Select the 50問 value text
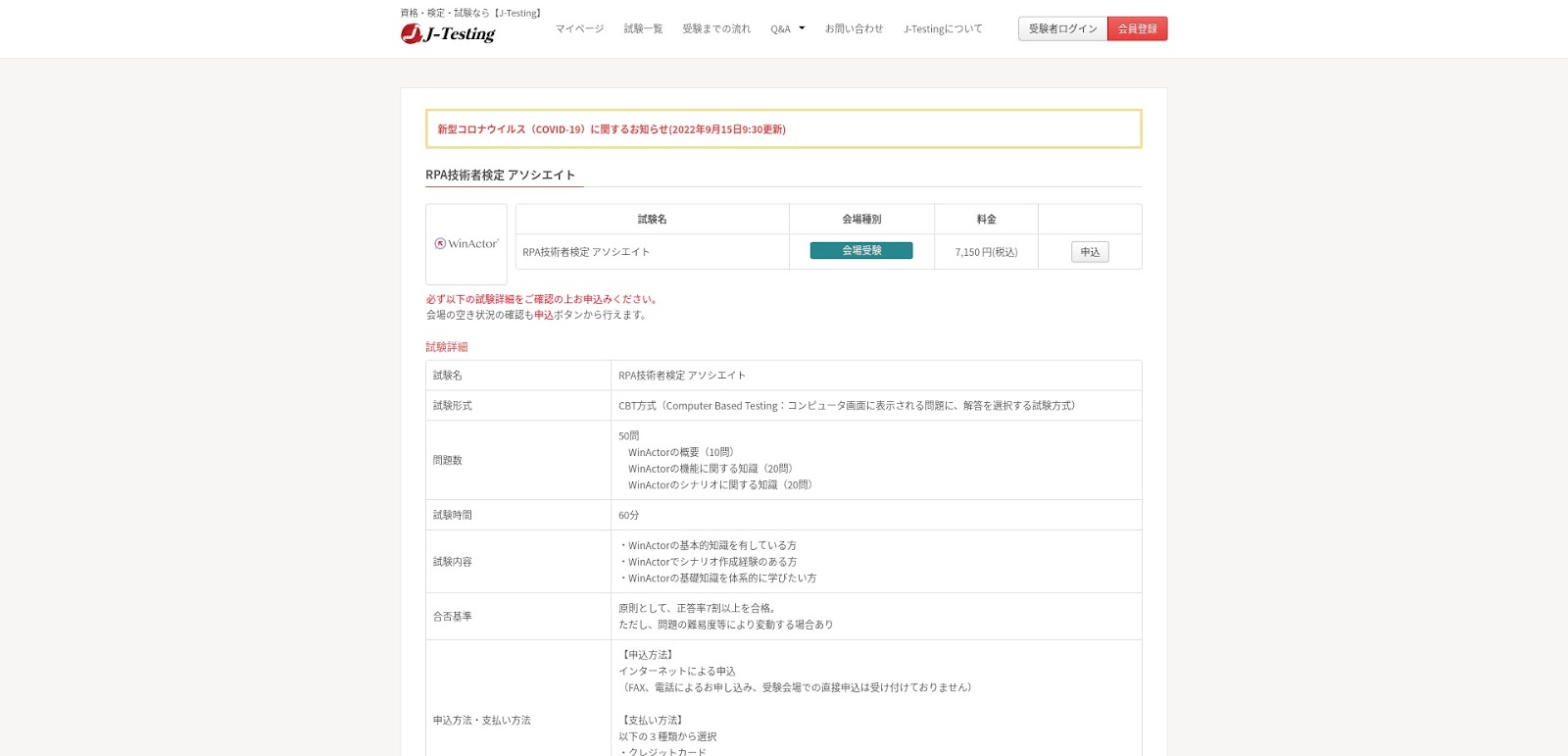Screen dimensions: 1568x756 (x=628, y=436)
